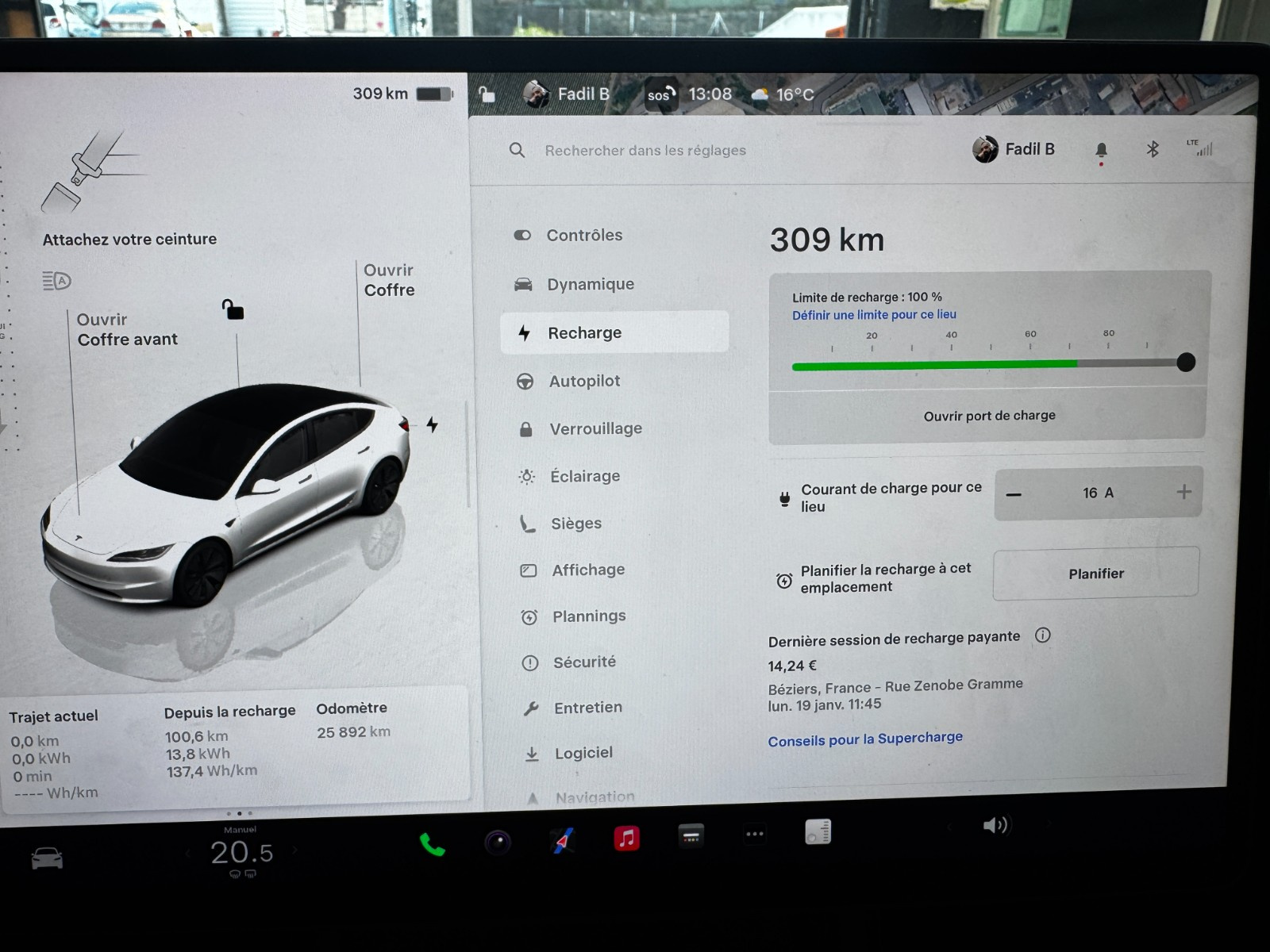Decrease charge current with minus button
The height and width of the screenshot is (952, 1270).
tap(1014, 494)
